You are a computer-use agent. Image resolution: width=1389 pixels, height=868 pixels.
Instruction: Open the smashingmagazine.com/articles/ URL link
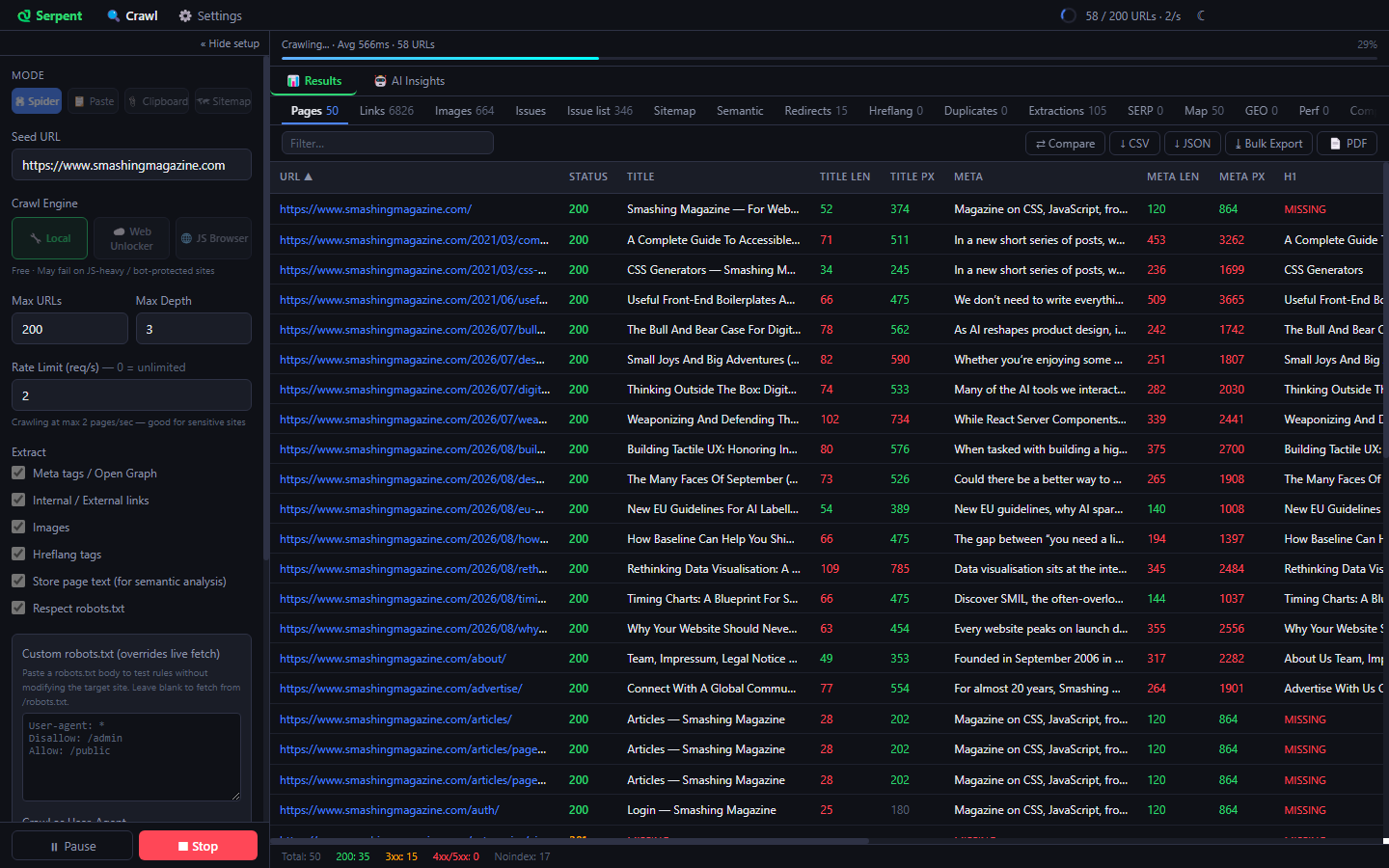(x=395, y=719)
